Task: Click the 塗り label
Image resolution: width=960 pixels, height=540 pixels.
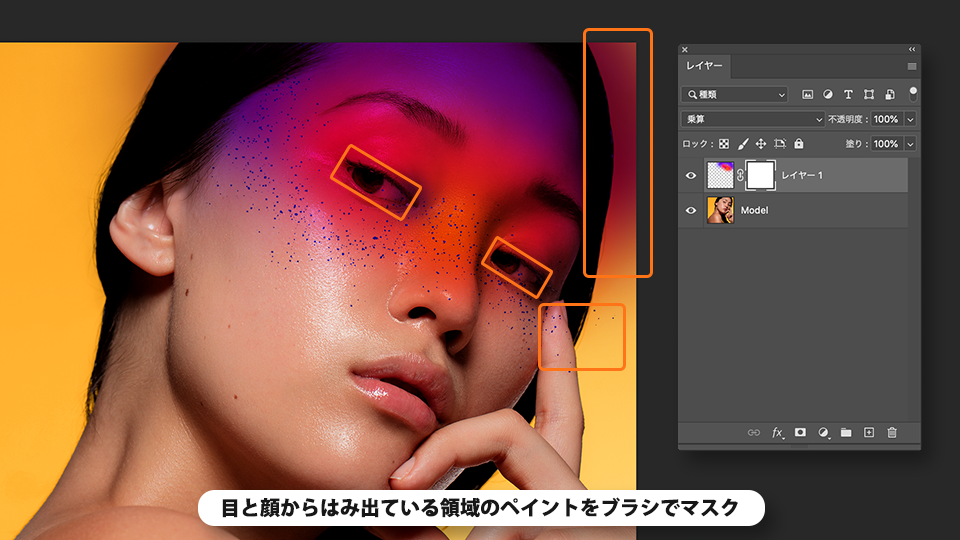Action: tap(857, 144)
